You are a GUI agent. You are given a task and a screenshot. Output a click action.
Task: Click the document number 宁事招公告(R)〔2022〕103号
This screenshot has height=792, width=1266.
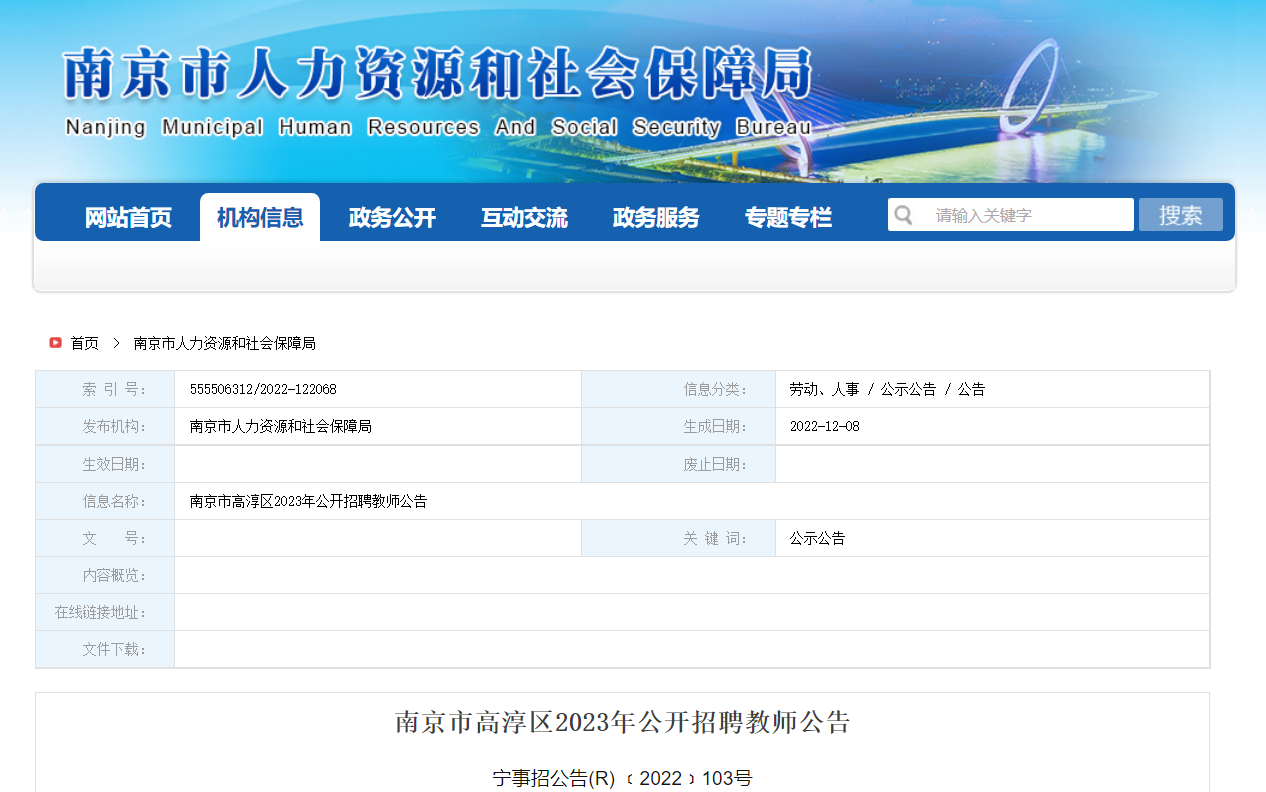click(x=622, y=778)
